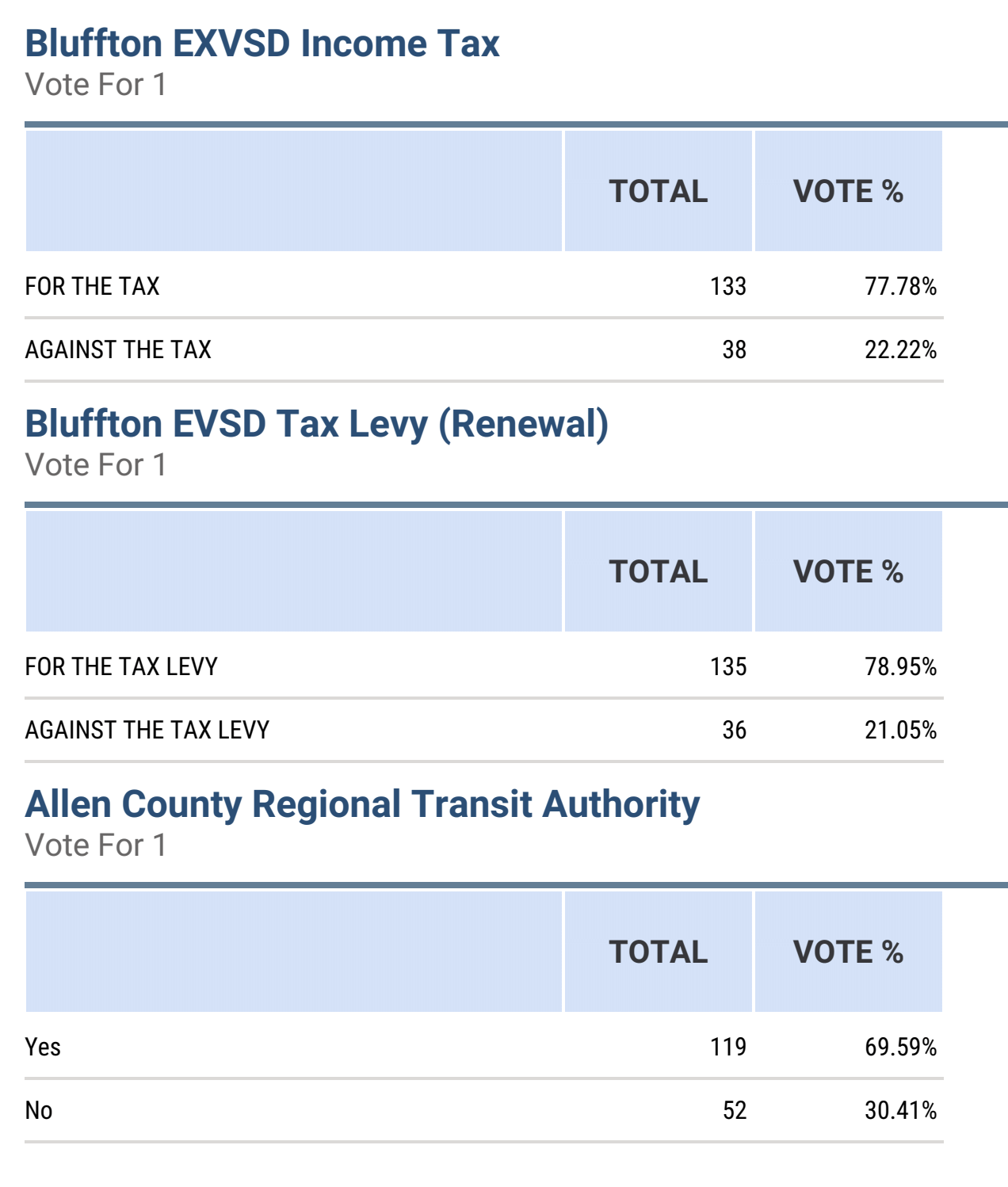
Task: Select the AGAINST THE TAX row
Action: click(x=484, y=350)
